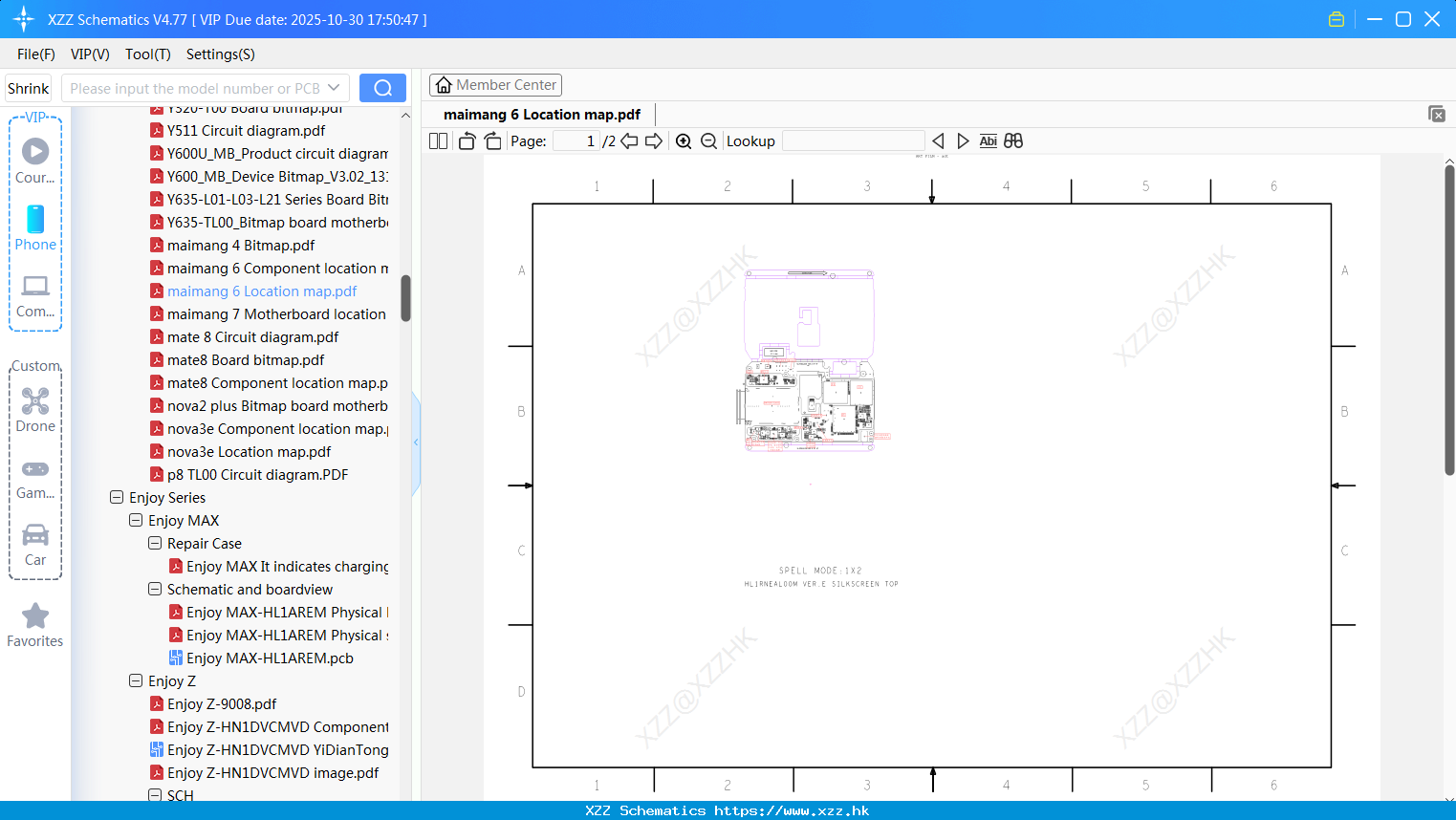Open the Favorites star
Image resolution: width=1456 pixels, height=820 pixels.
pos(35,625)
